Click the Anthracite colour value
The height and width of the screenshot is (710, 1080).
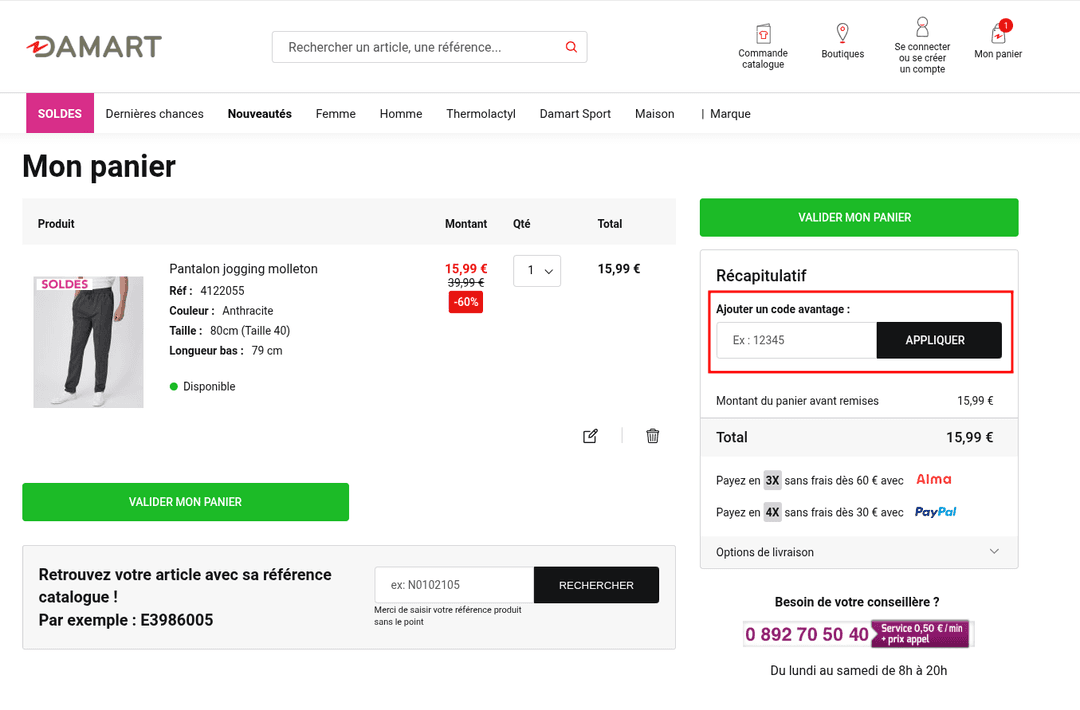point(247,311)
